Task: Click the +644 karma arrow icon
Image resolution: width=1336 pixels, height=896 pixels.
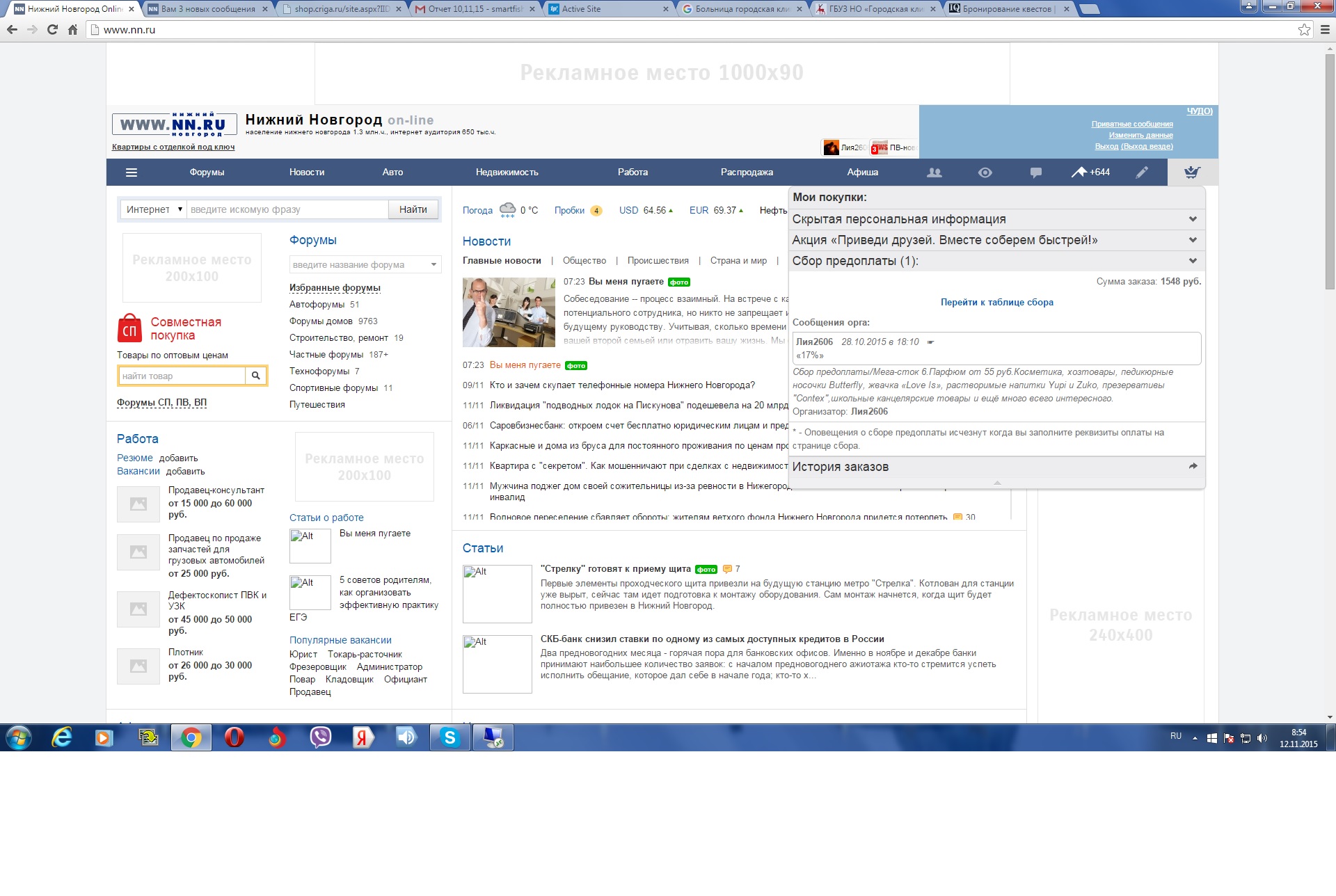Action: tap(1079, 172)
